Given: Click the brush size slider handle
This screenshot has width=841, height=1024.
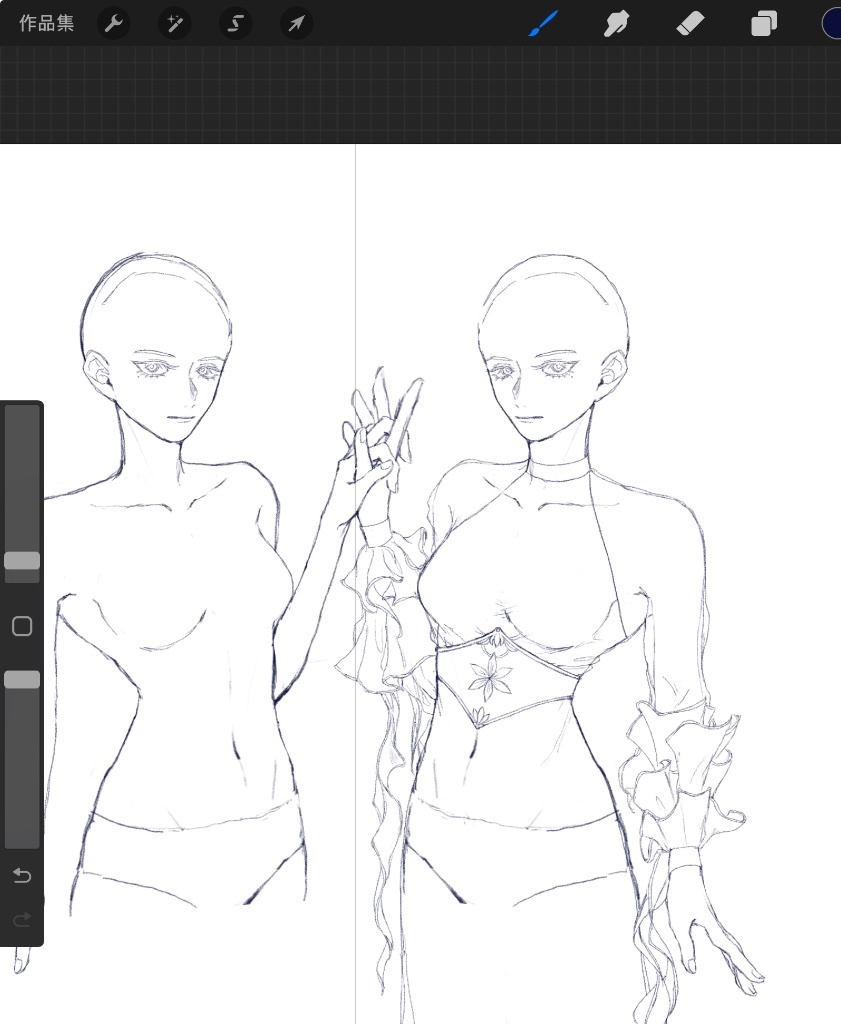Looking at the screenshot, I should [22, 561].
